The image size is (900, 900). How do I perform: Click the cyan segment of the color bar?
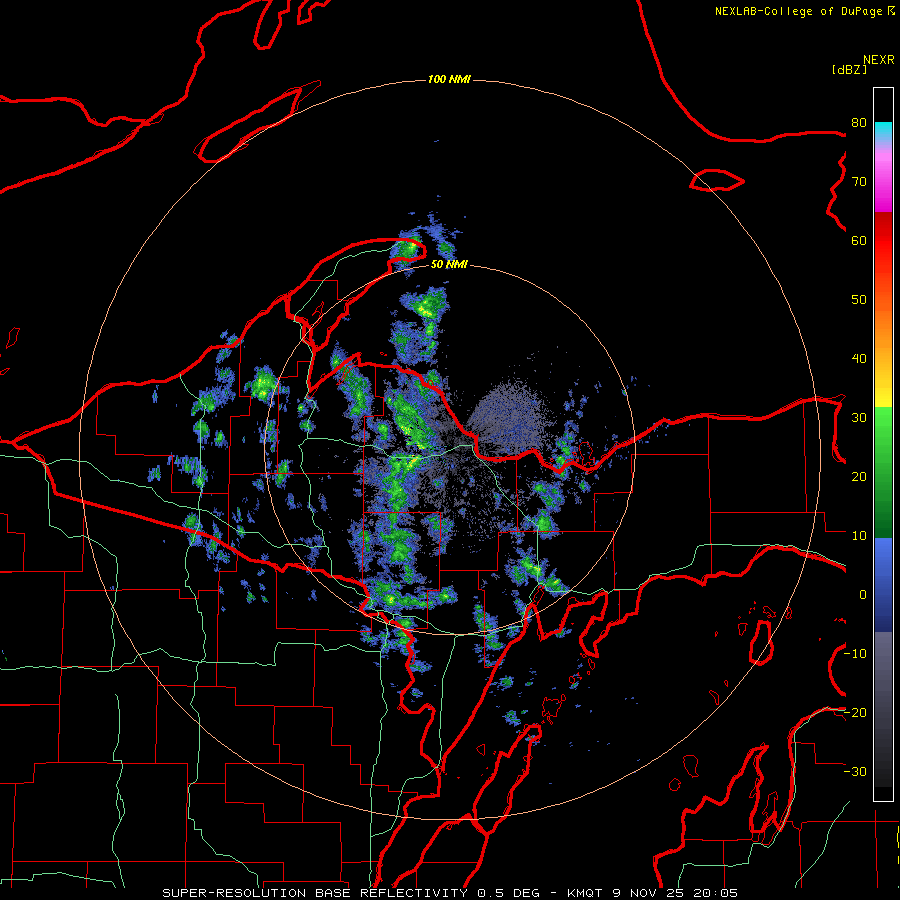[883, 131]
